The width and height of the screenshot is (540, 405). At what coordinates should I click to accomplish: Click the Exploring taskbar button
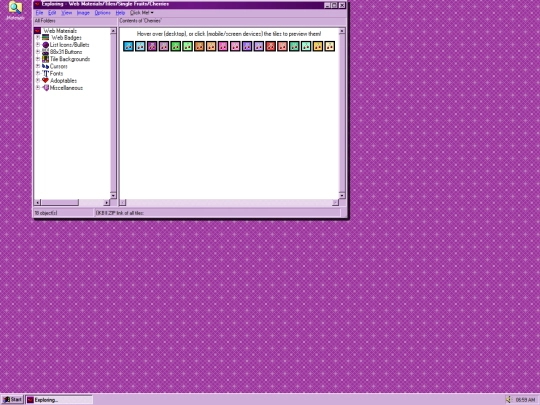(x=60, y=400)
